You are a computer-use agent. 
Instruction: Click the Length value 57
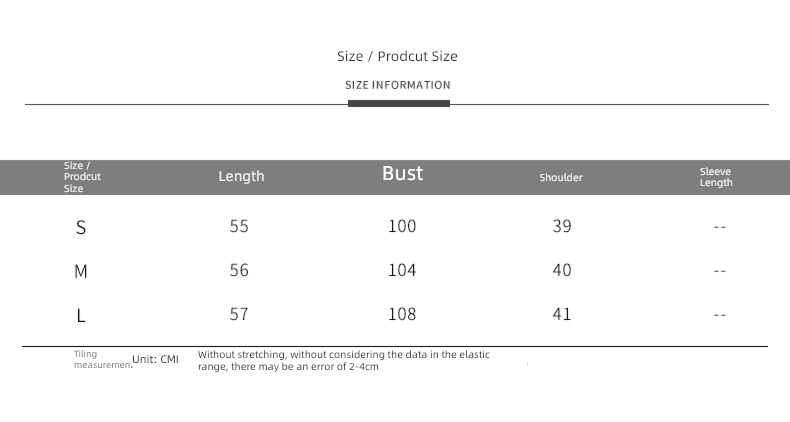tap(239, 314)
